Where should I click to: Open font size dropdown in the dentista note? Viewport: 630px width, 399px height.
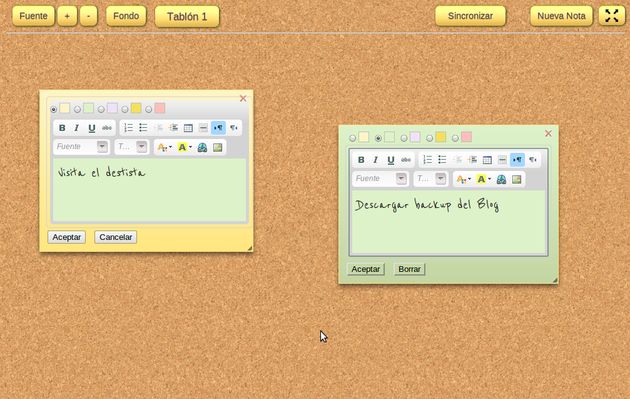(132, 147)
